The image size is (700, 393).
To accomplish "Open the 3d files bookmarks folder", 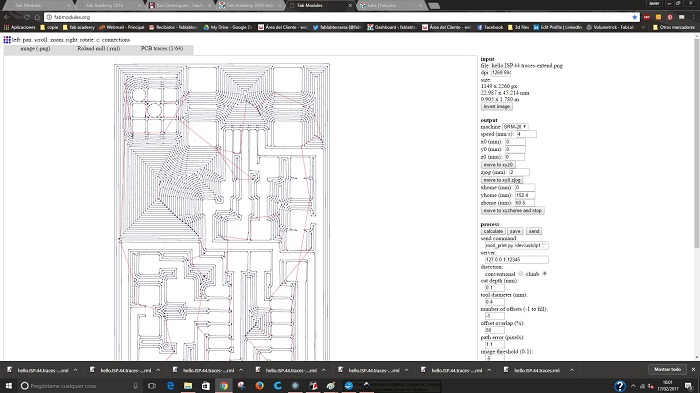I will pyautogui.click(x=518, y=27).
